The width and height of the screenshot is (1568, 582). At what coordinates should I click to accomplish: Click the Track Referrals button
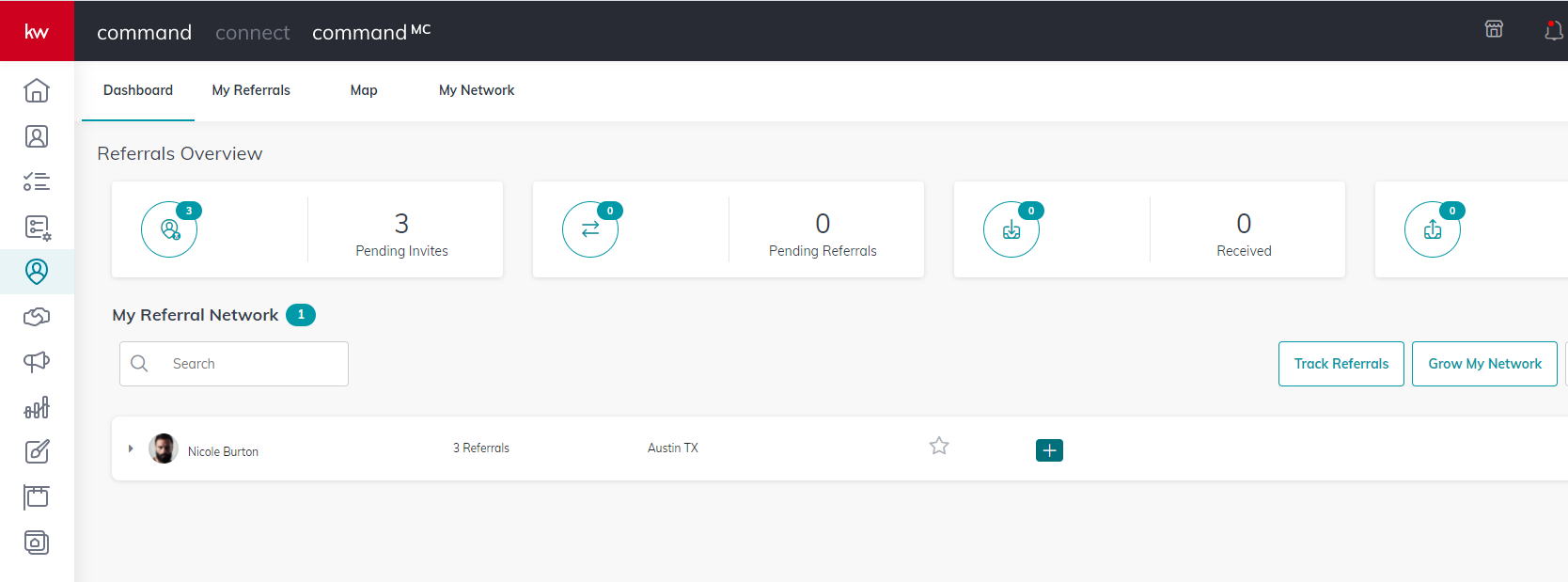pyautogui.click(x=1341, y=364)
